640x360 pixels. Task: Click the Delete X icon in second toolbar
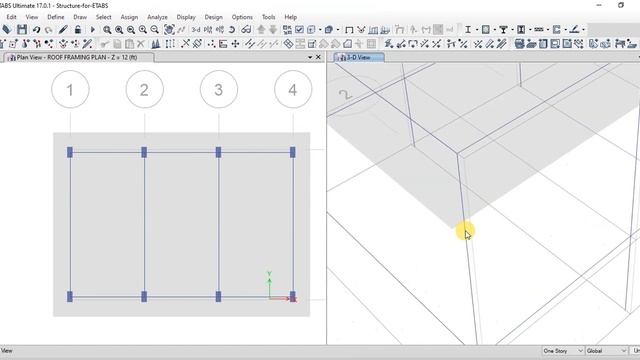click(x=141, y=44)
